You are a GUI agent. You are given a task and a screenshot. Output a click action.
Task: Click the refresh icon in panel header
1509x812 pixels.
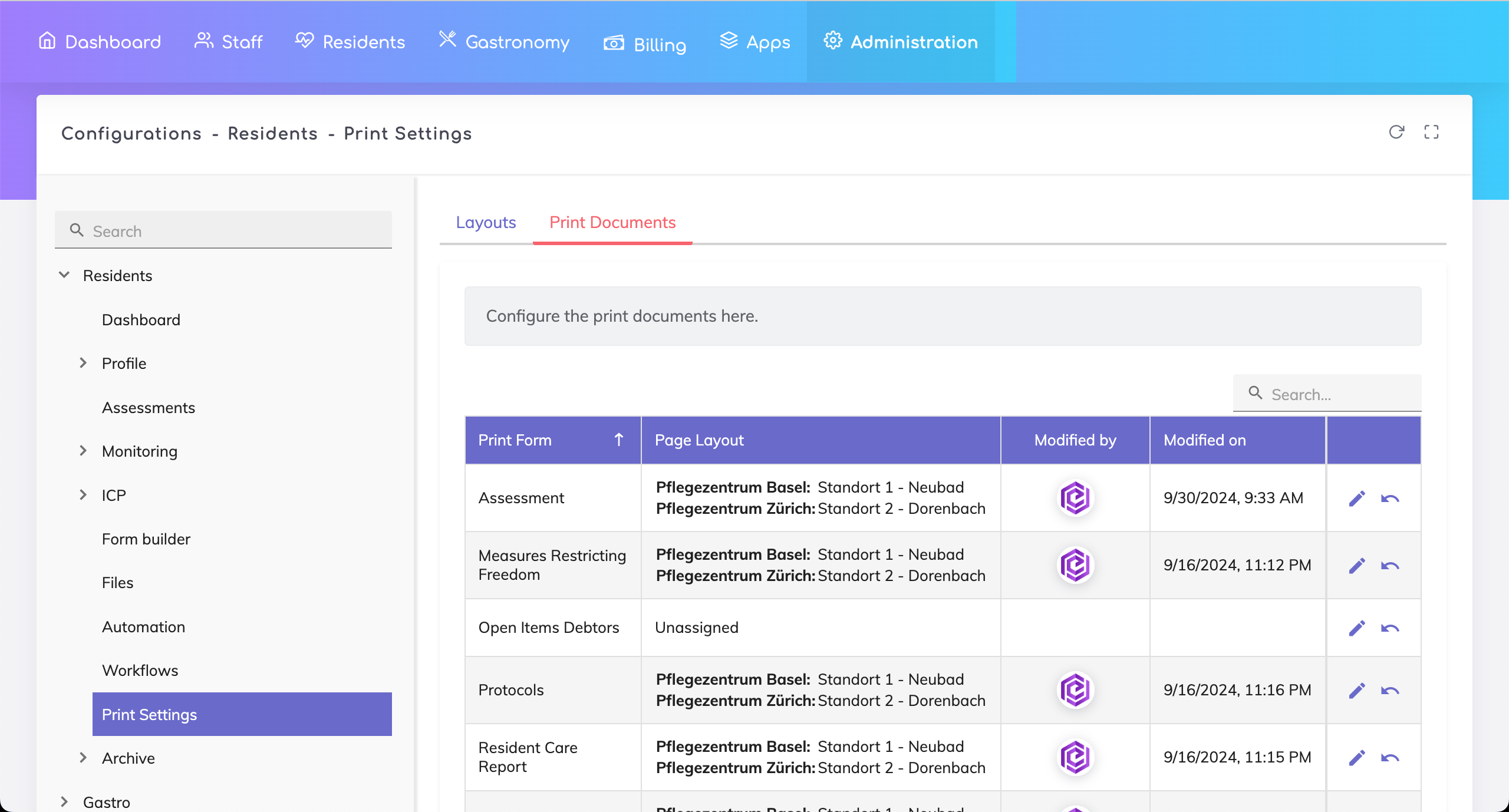pos(1396,132)
